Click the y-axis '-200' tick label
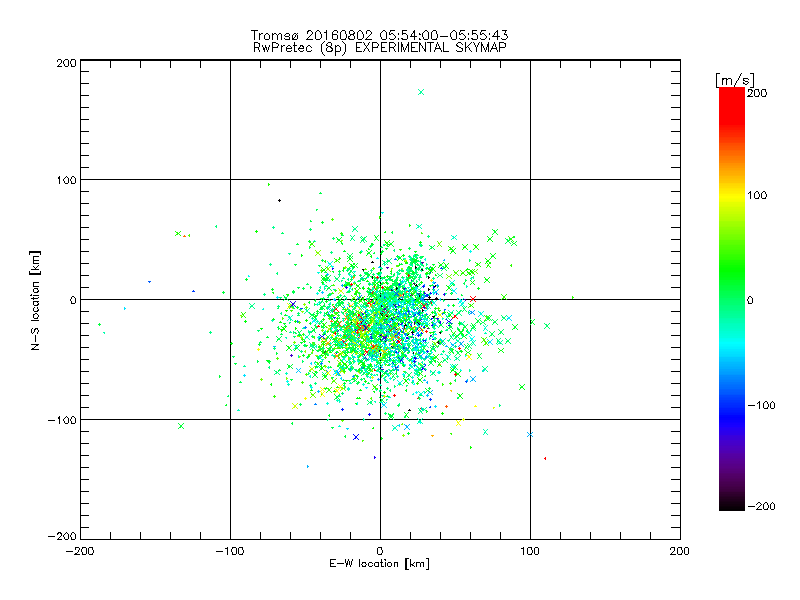The height and width of the screenshot is (600, 800). [x=62, y=536]
